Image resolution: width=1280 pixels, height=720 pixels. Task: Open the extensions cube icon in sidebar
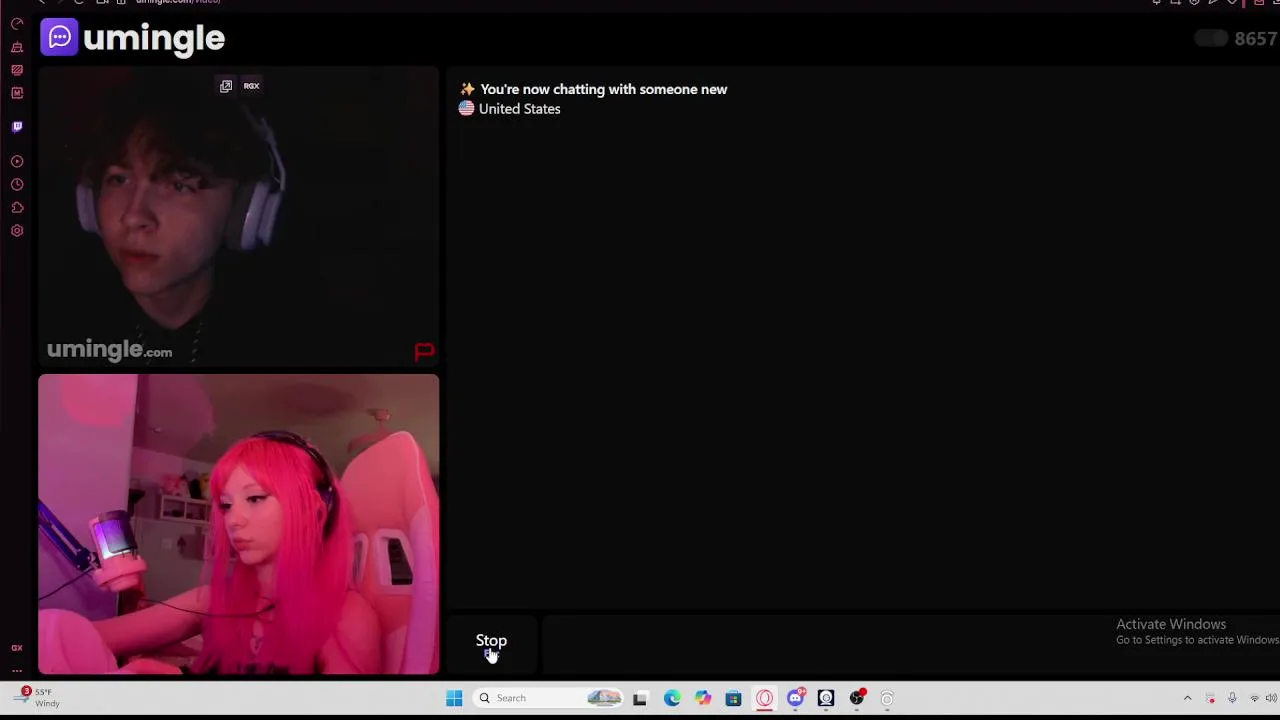tap(17, 208)
